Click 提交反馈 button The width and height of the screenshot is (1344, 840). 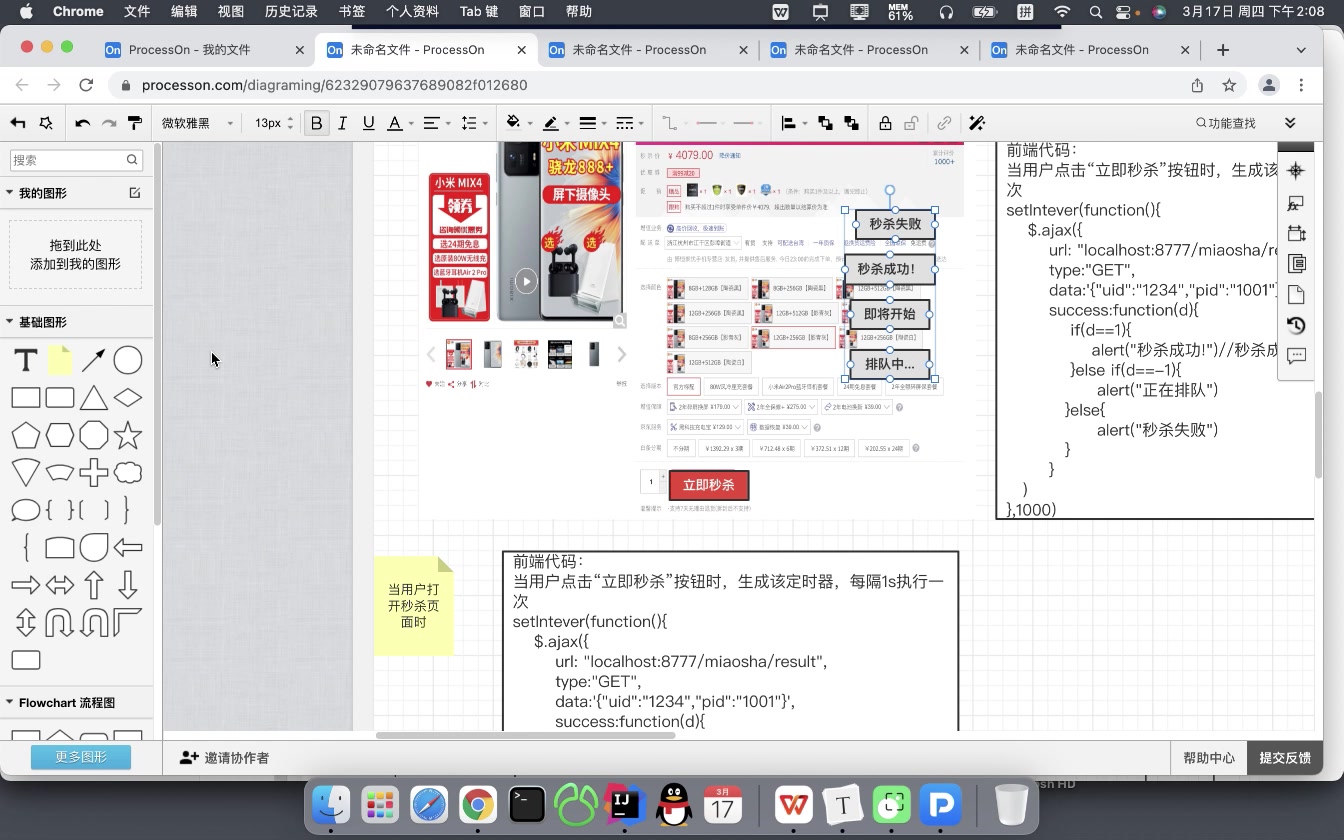tap(1285, 758)
